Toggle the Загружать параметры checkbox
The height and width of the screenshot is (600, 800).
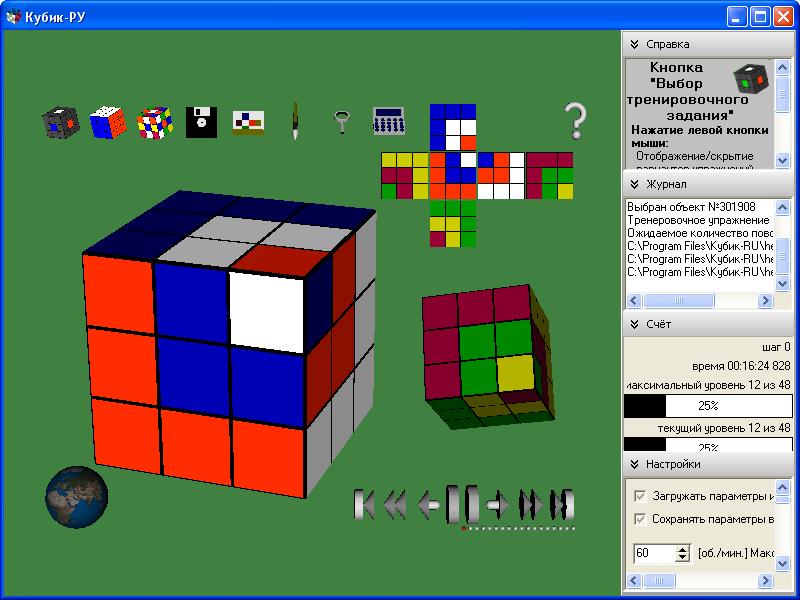point(639,496)
